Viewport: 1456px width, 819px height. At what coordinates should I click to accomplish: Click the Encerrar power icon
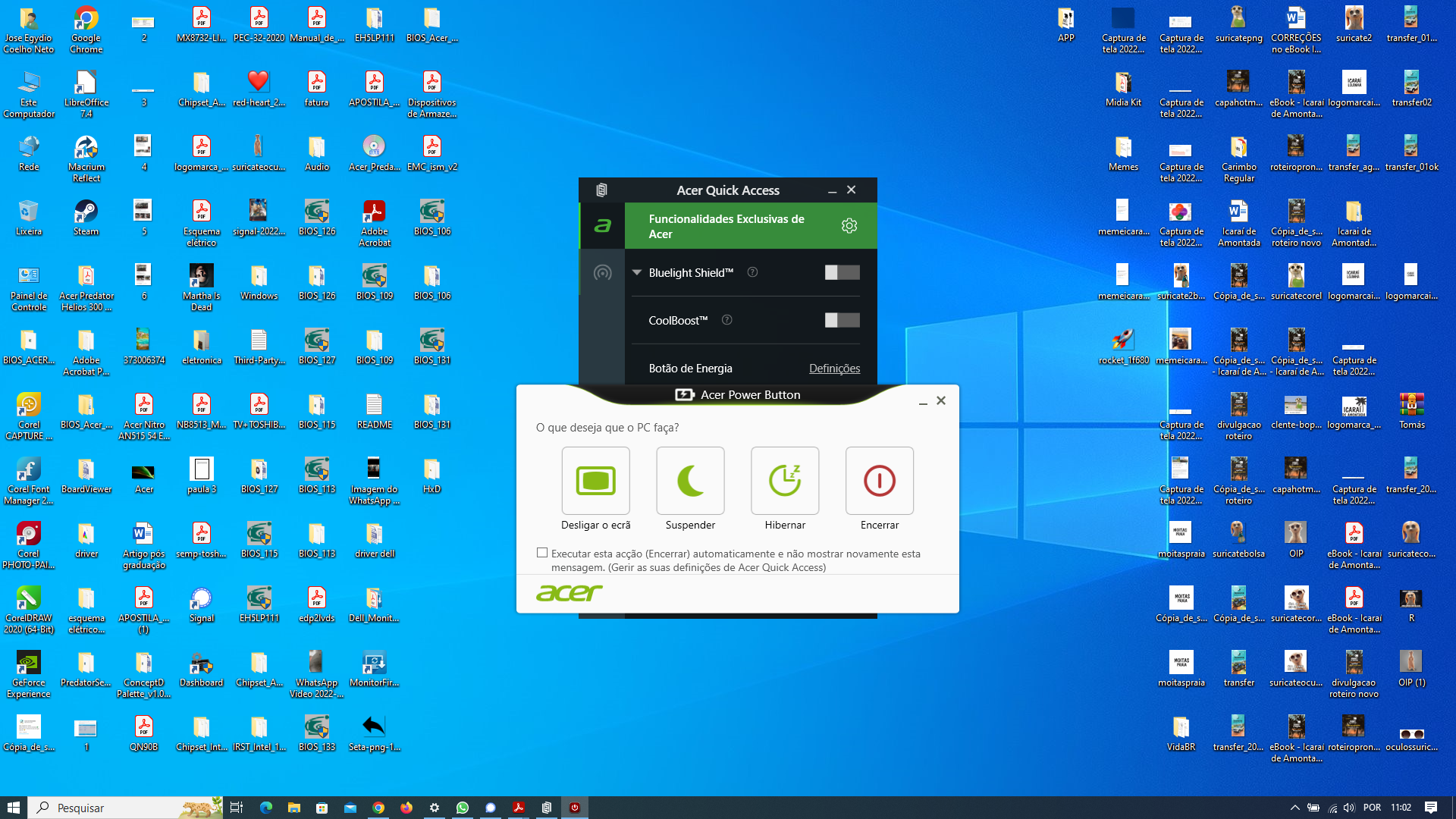(879, 481)
